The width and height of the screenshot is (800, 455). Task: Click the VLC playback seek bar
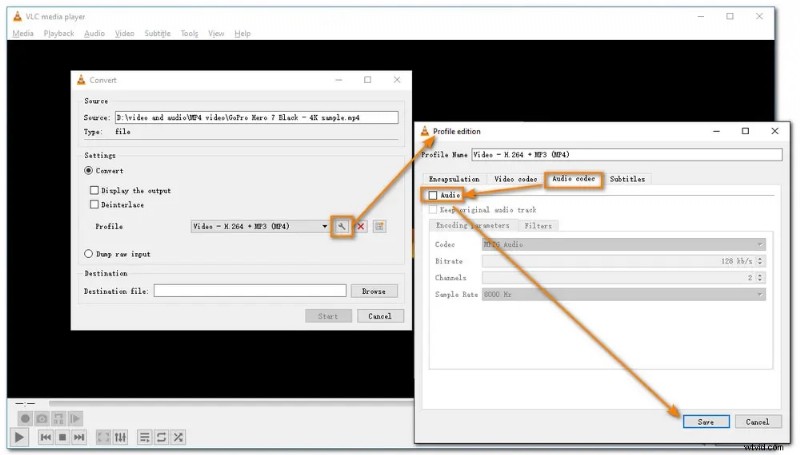[x=231, y=403]
